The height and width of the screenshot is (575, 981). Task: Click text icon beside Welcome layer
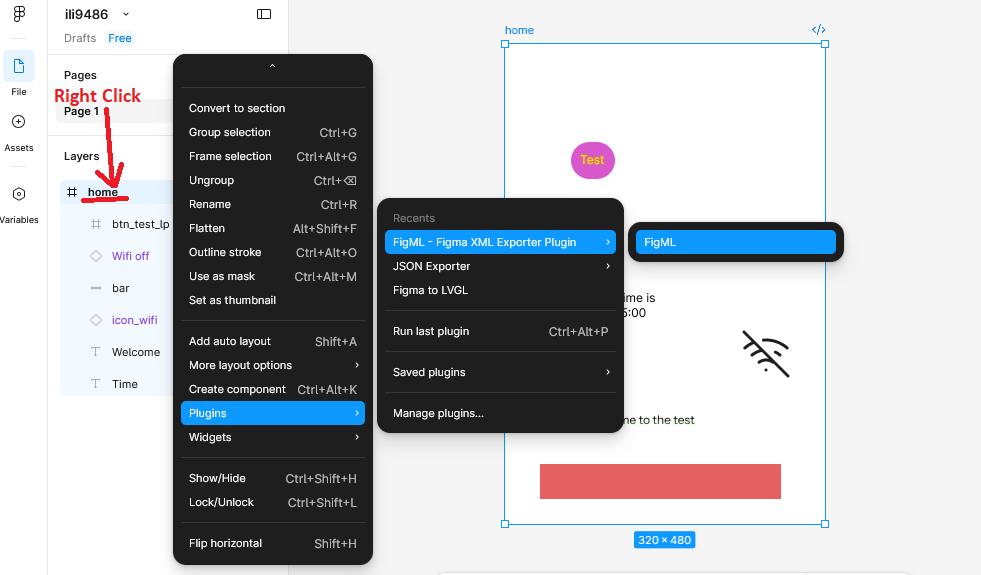[96, 352]
